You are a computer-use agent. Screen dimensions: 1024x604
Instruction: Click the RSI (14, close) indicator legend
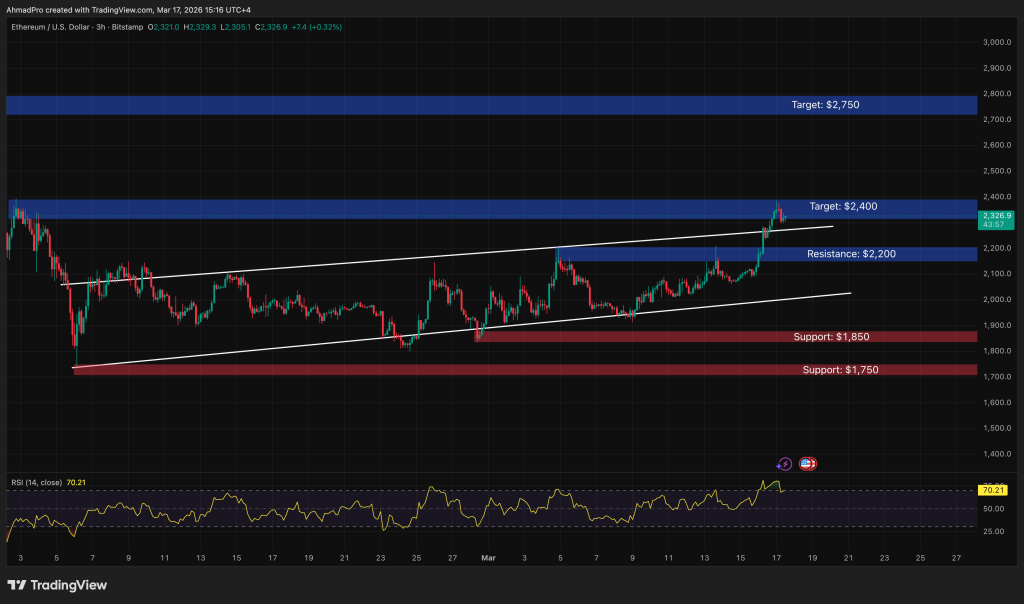tap(35, 480)
